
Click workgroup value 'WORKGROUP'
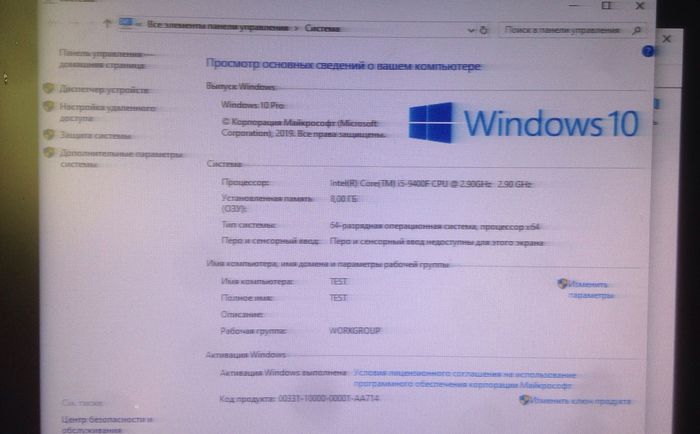coord(355,331)
